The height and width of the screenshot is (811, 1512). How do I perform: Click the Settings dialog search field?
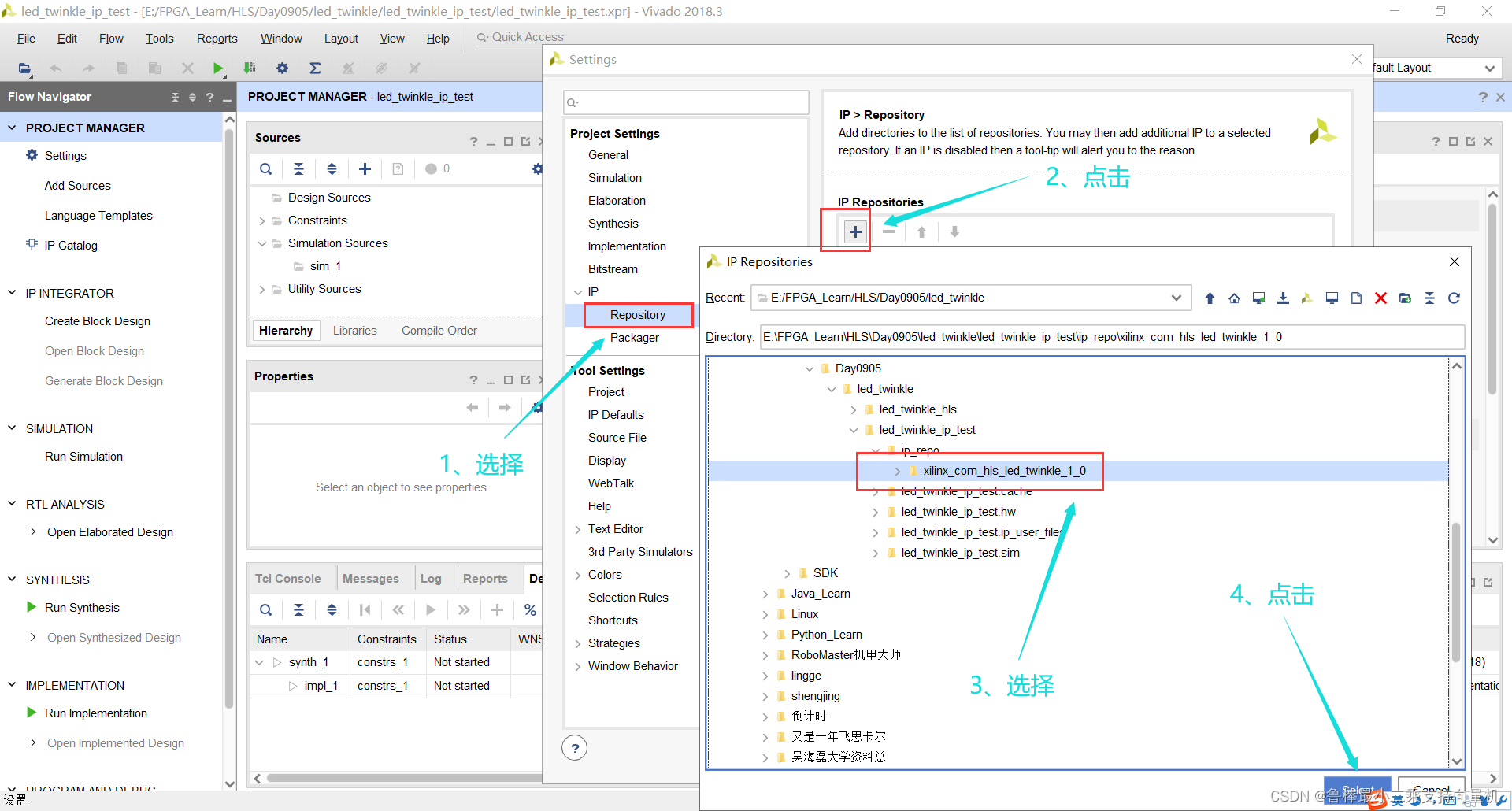[x=686, y=102]
